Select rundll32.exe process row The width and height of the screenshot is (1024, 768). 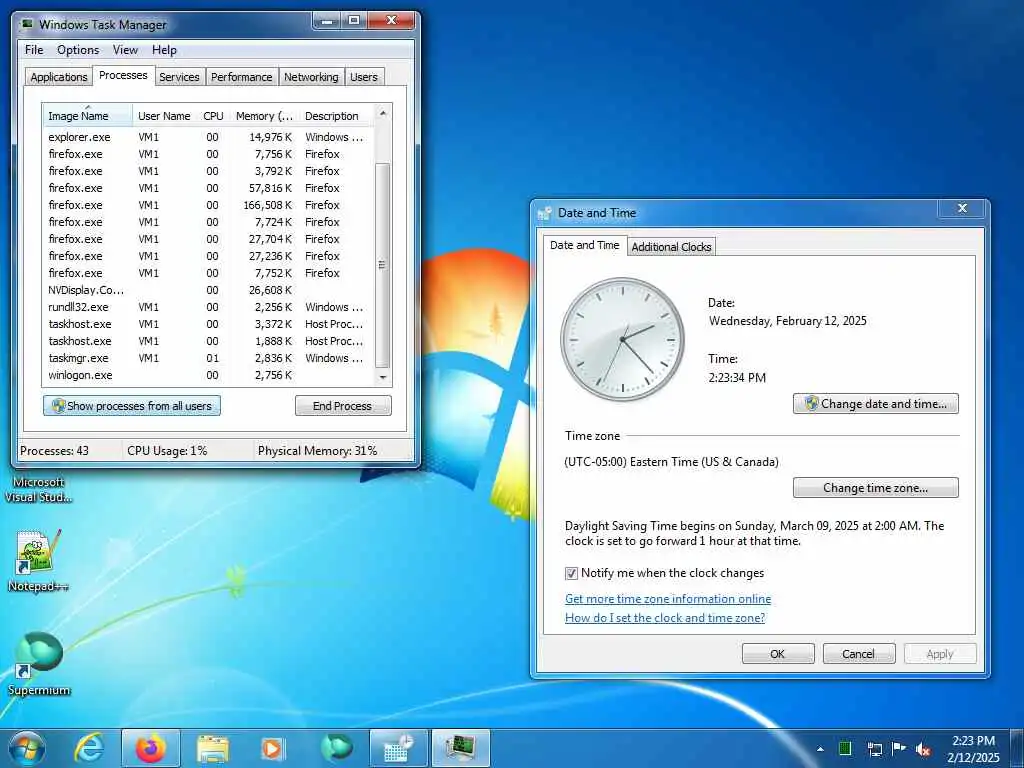208,307
